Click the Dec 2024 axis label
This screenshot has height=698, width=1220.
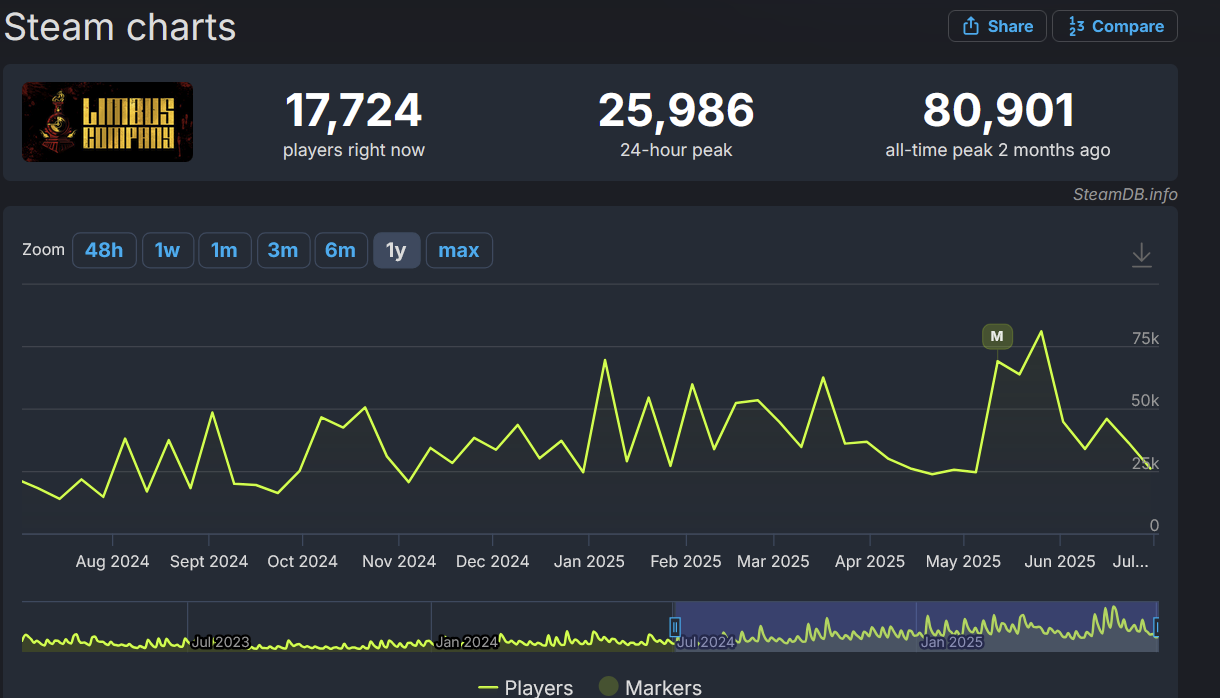pyautogui.click(x=493, y=561)
